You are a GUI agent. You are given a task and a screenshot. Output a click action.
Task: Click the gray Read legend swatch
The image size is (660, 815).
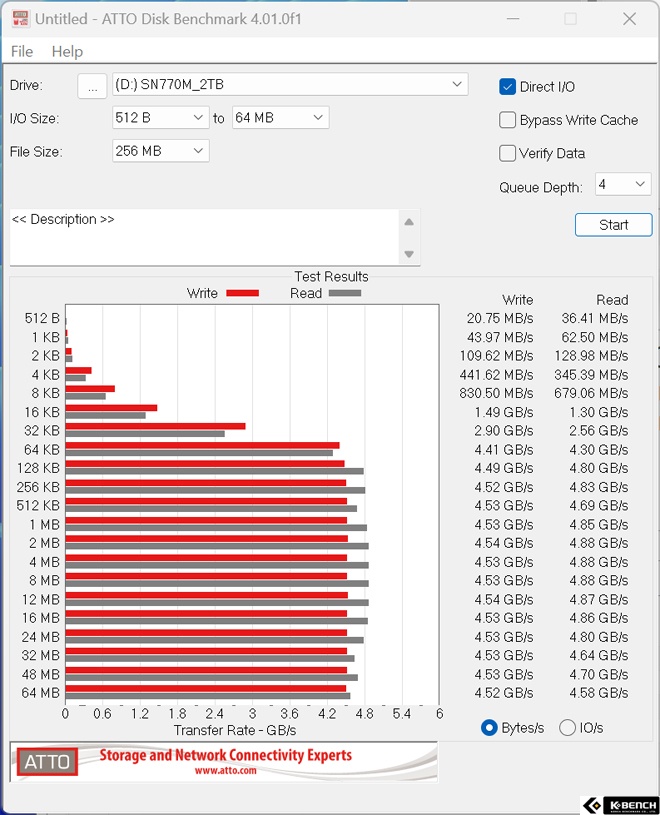(x=345, y=293)
